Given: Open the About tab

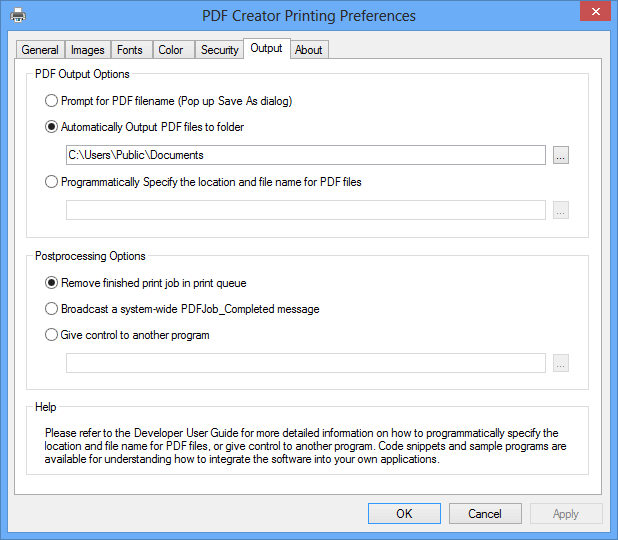Looking at the screenshot, I should coord(309,50).
